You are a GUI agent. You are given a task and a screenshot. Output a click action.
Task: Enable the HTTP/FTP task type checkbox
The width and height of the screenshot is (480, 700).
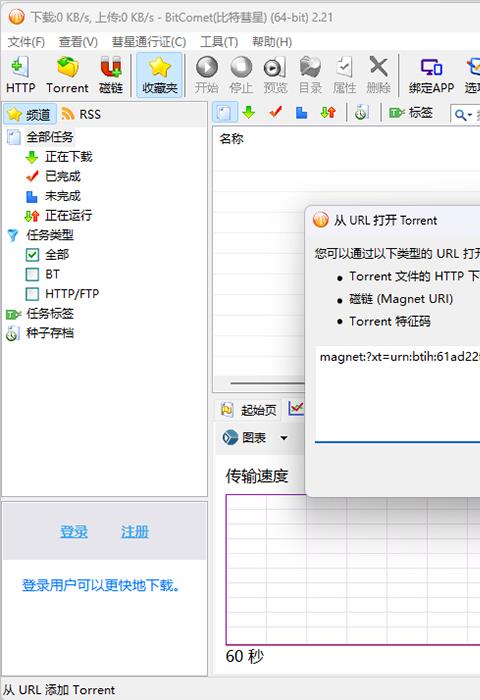pos(32,294)
